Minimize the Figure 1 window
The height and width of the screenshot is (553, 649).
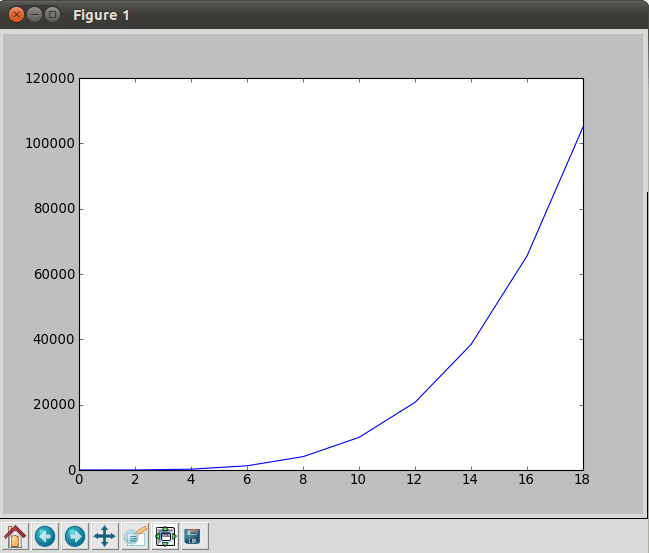[34, 15]
